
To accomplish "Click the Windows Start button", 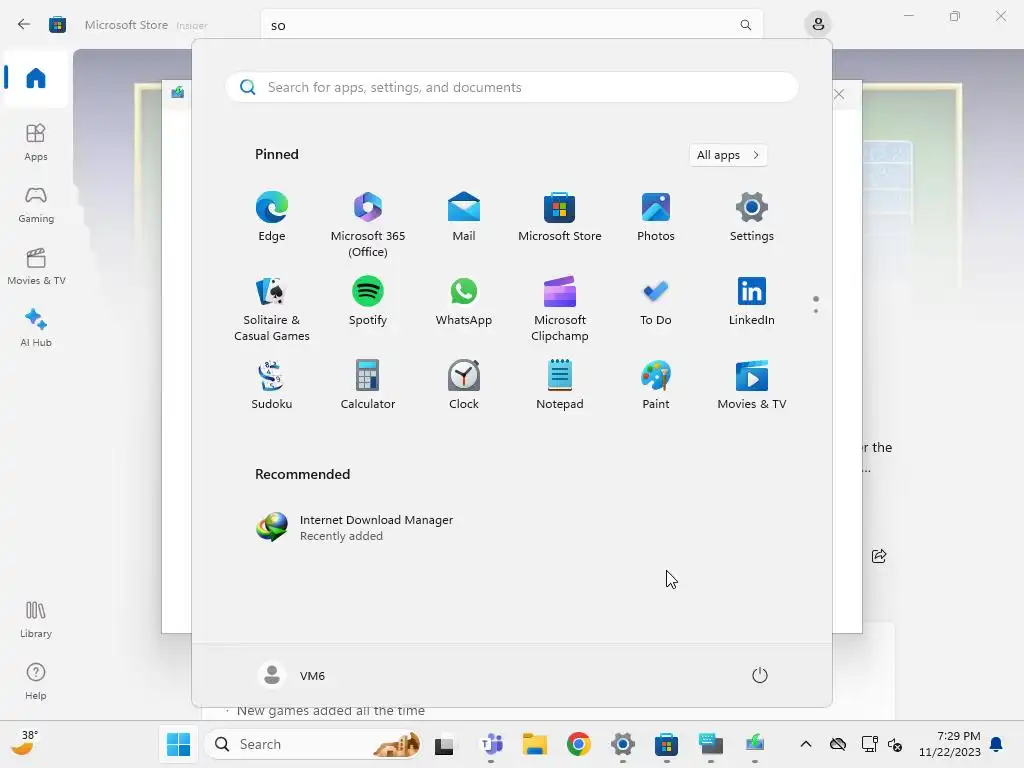I will click(178, 744).
